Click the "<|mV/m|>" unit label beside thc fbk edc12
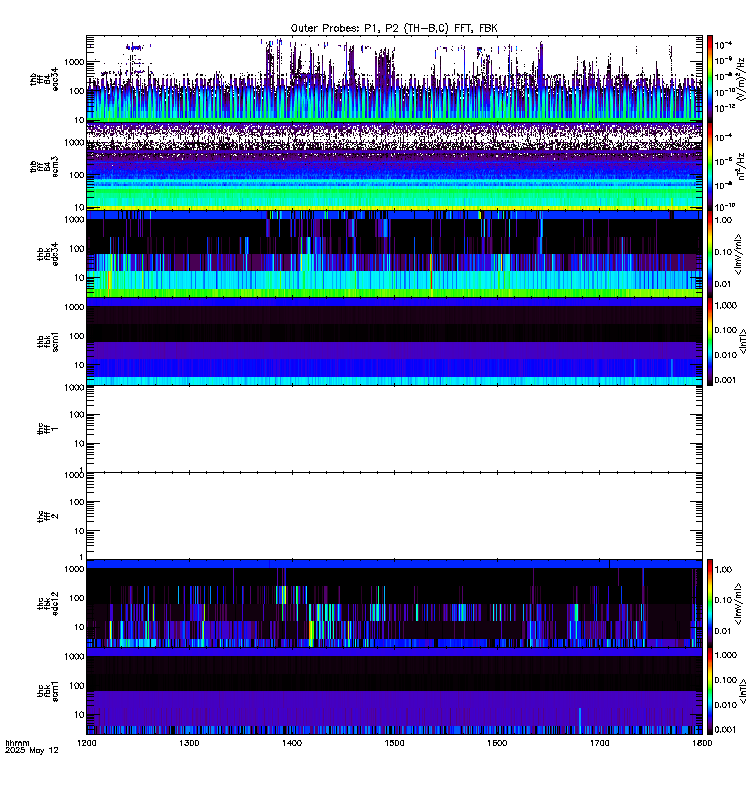Image resolution: width=750 pixels, height=800 pixels. 738,604
